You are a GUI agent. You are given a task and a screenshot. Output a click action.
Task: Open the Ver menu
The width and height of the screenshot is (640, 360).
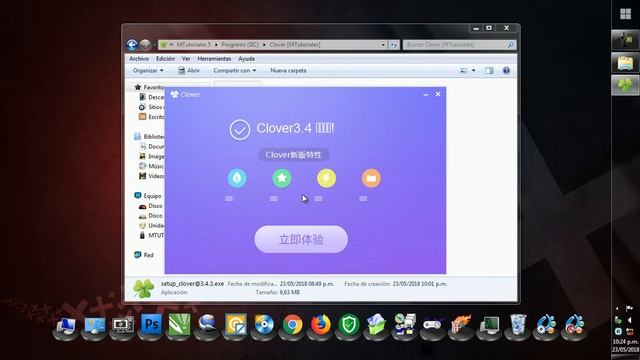click(186, 59)
